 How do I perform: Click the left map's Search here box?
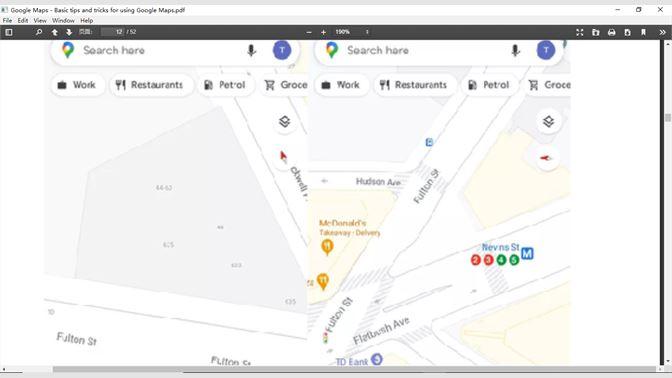(175, 51)
